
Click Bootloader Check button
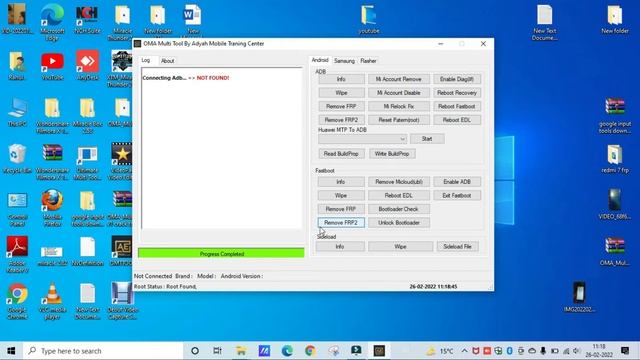[399, 209]
